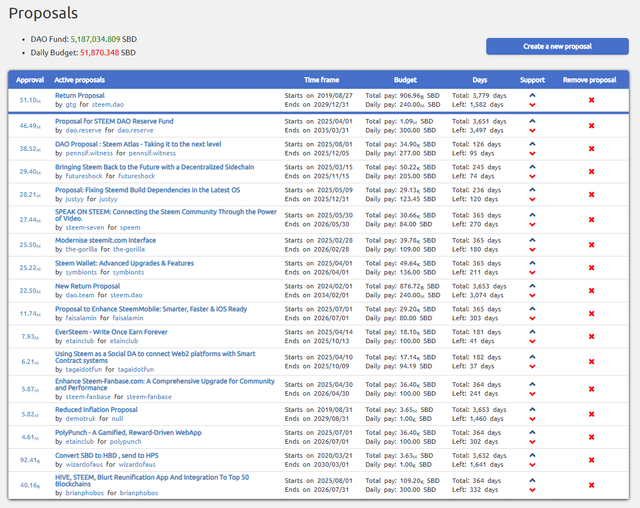Open Convert SBD to HBD proposal

coord(107,455)
